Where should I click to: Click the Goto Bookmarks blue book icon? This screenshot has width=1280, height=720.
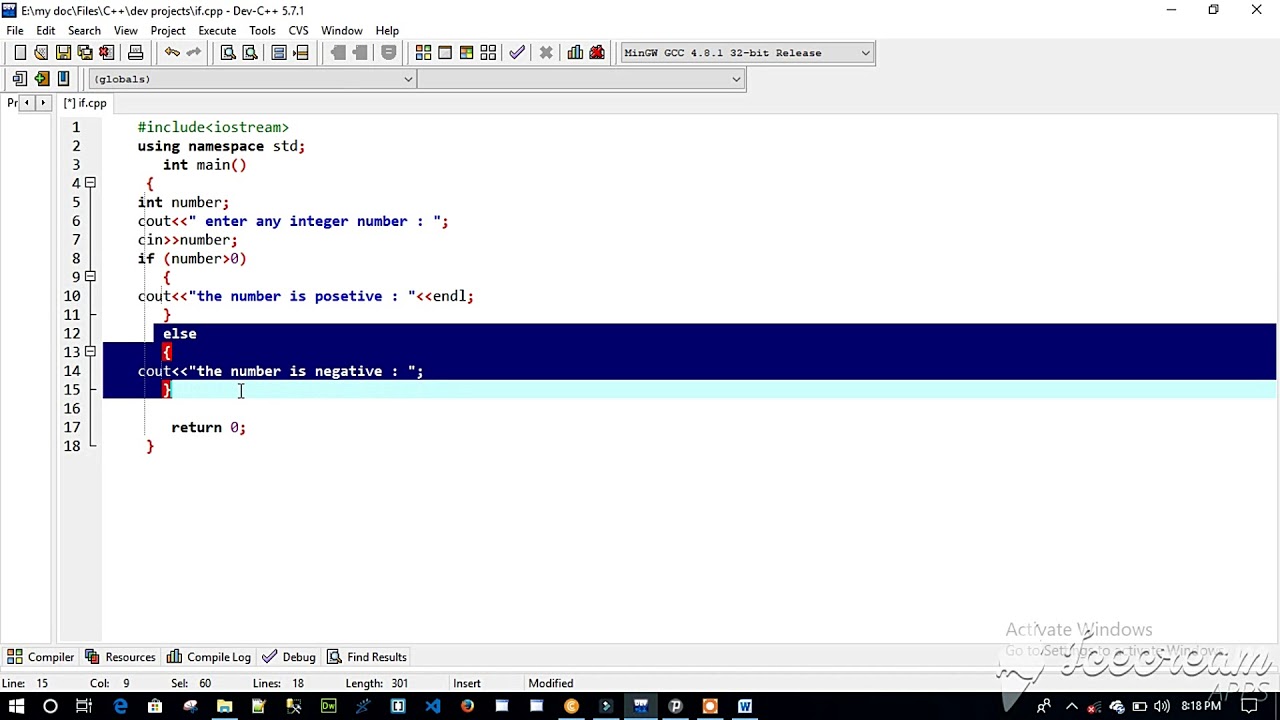pyautogui.click(x=64, y=79)
